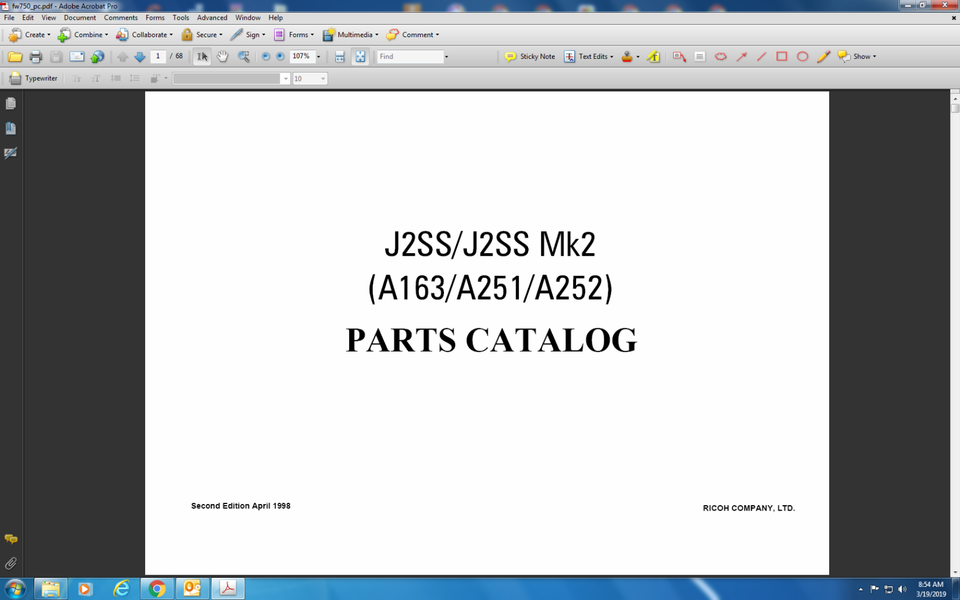This screenshot has width=960, height=600.
Task: Open the Comments menu
Action: point(121,18)
